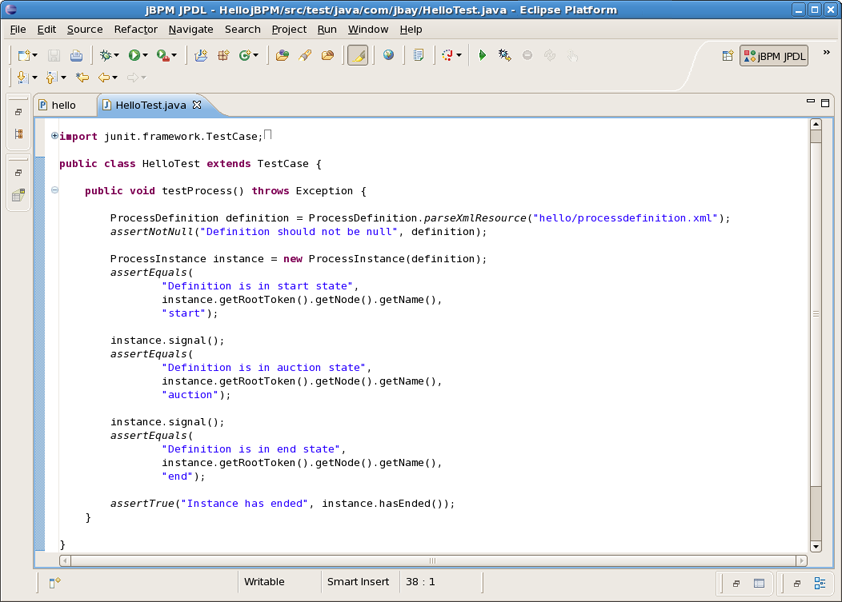Click the vertical scrollbar down arrow
The width and height of the screenshot is (842, 602).
coord(815,546)
